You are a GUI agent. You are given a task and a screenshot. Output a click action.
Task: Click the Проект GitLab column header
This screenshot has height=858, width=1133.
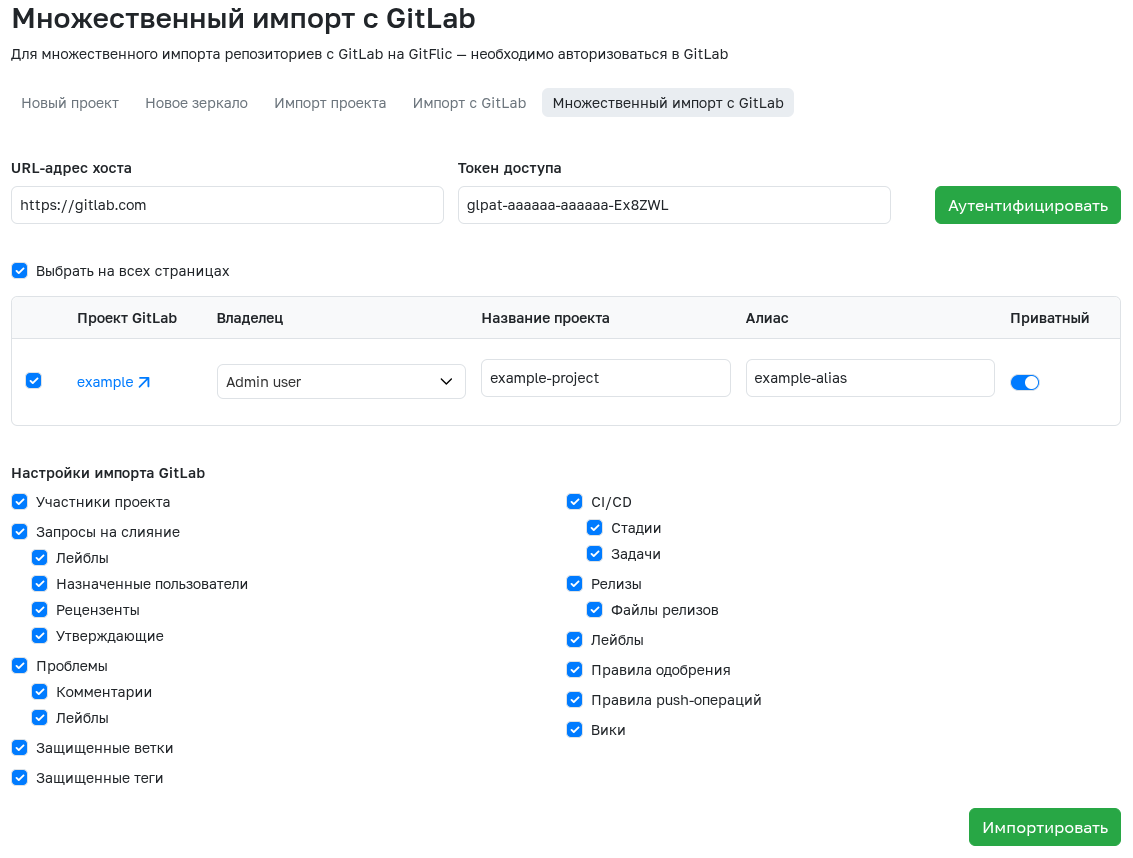(x=127, y=318)
